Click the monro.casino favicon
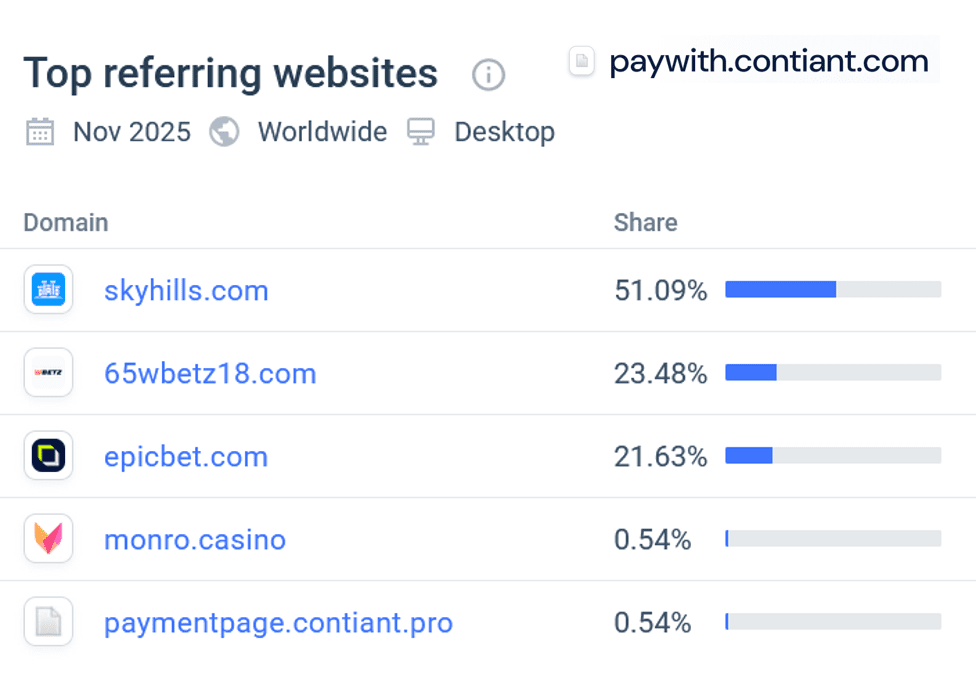This screenshot has width=976, height=674. pyautogui.click(x=48, y=539)
